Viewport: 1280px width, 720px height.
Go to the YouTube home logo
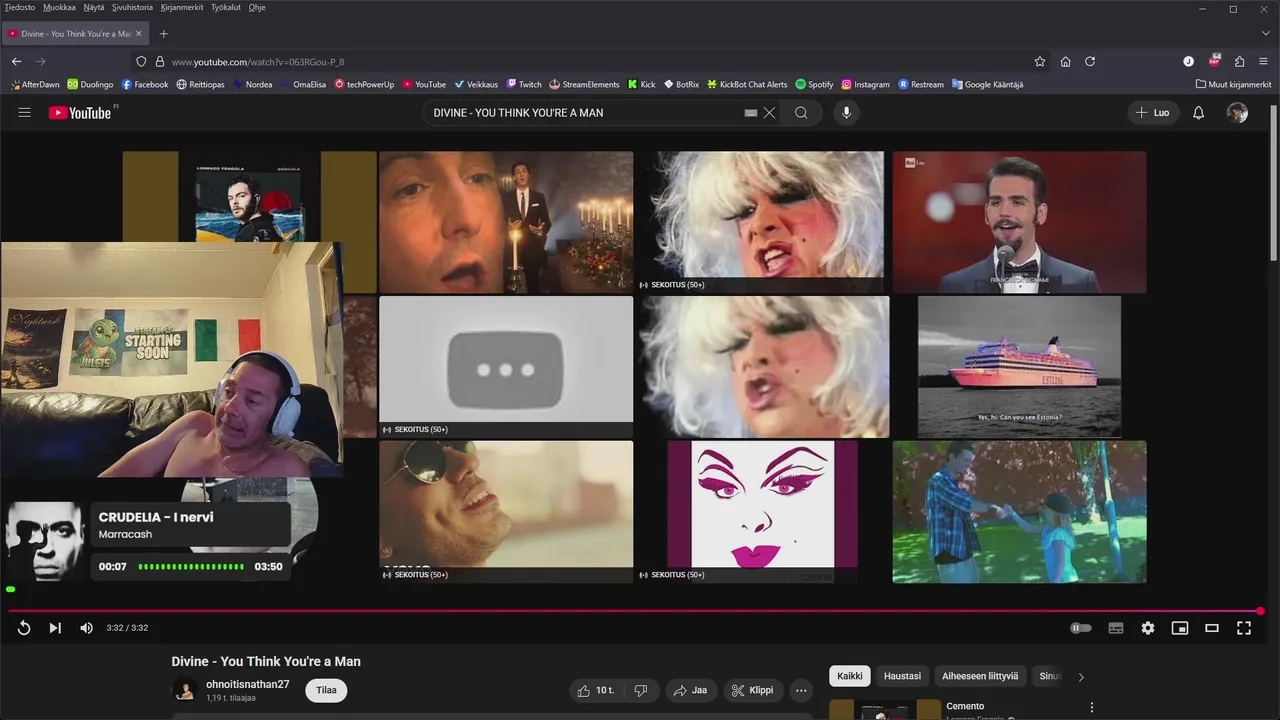coord(82,113)
